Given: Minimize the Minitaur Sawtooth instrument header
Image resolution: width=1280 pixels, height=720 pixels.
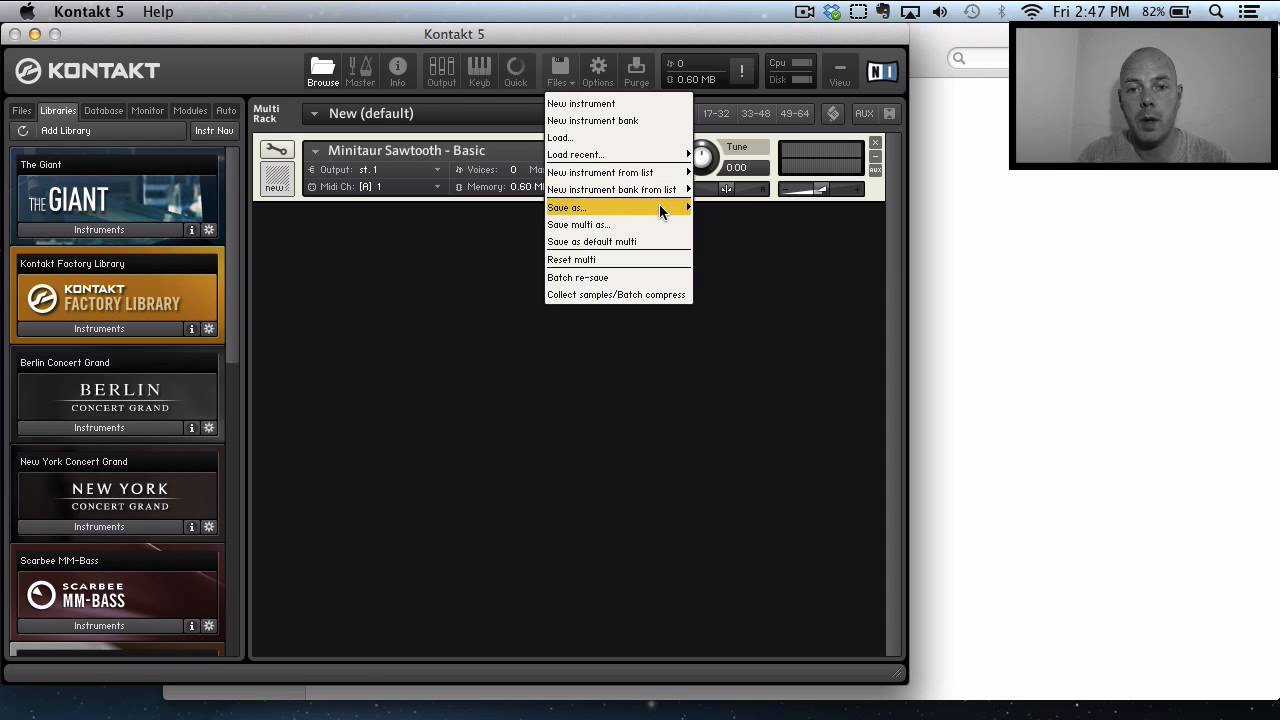Looking at the screenshot, I should (x=875, y=156).
